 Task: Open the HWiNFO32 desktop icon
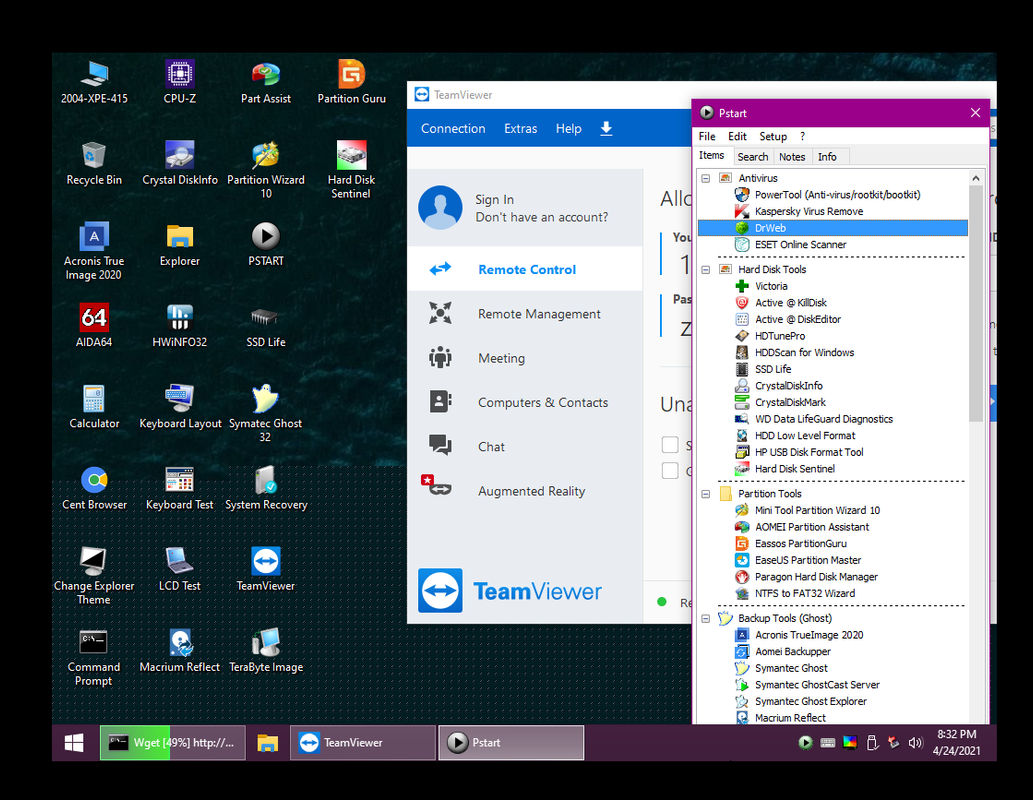[x=180, y=326]
